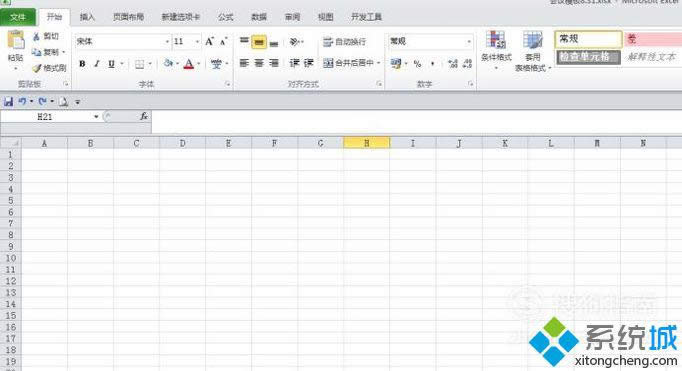Select the 解释性文本 cell style
682x371 pixels.
[x=652, y=57]
